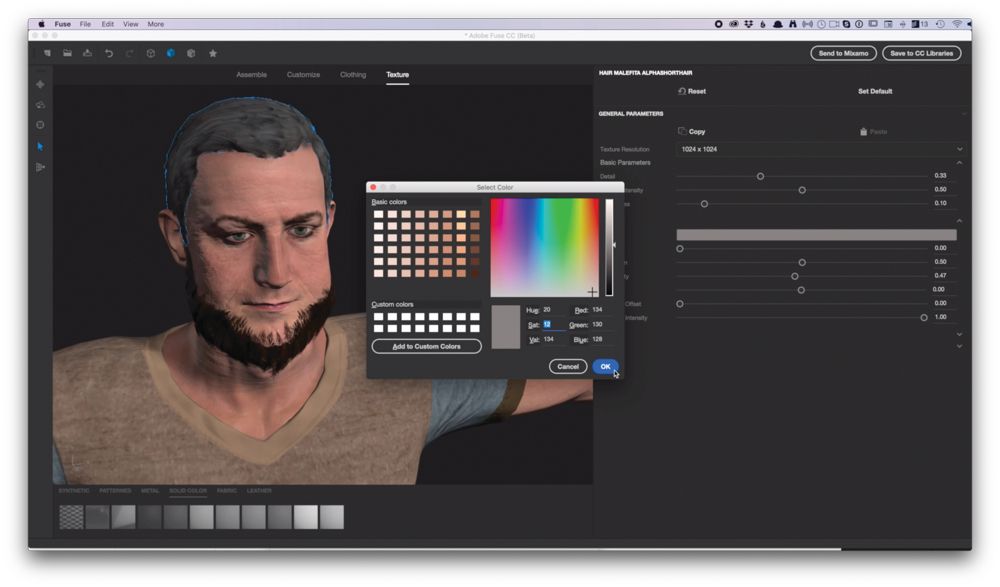Click the star favorites icon in the toolbar

point(213,53)
